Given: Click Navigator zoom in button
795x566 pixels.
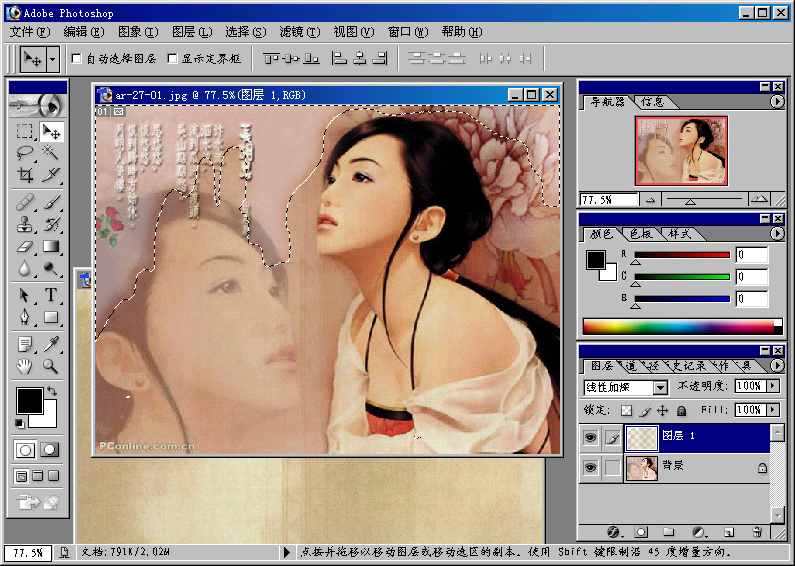Looking at the screenshot, I should coord(759,200).
